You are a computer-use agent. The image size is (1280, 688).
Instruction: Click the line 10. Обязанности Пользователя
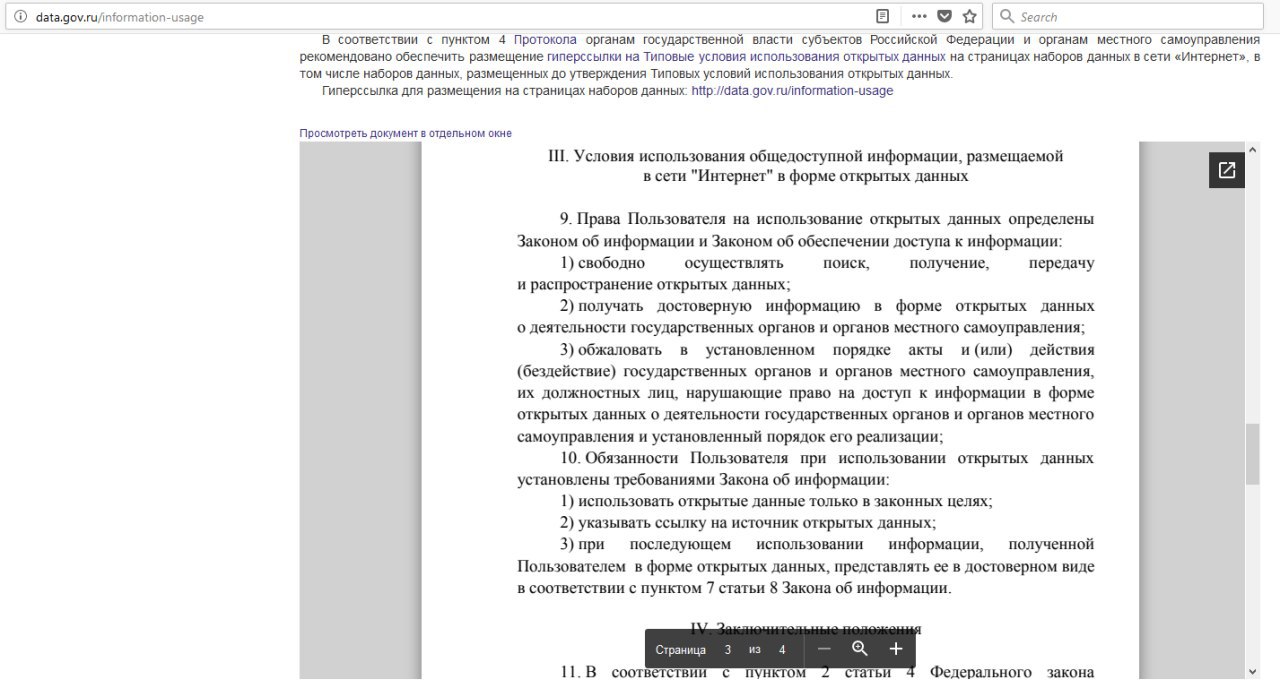827,458
